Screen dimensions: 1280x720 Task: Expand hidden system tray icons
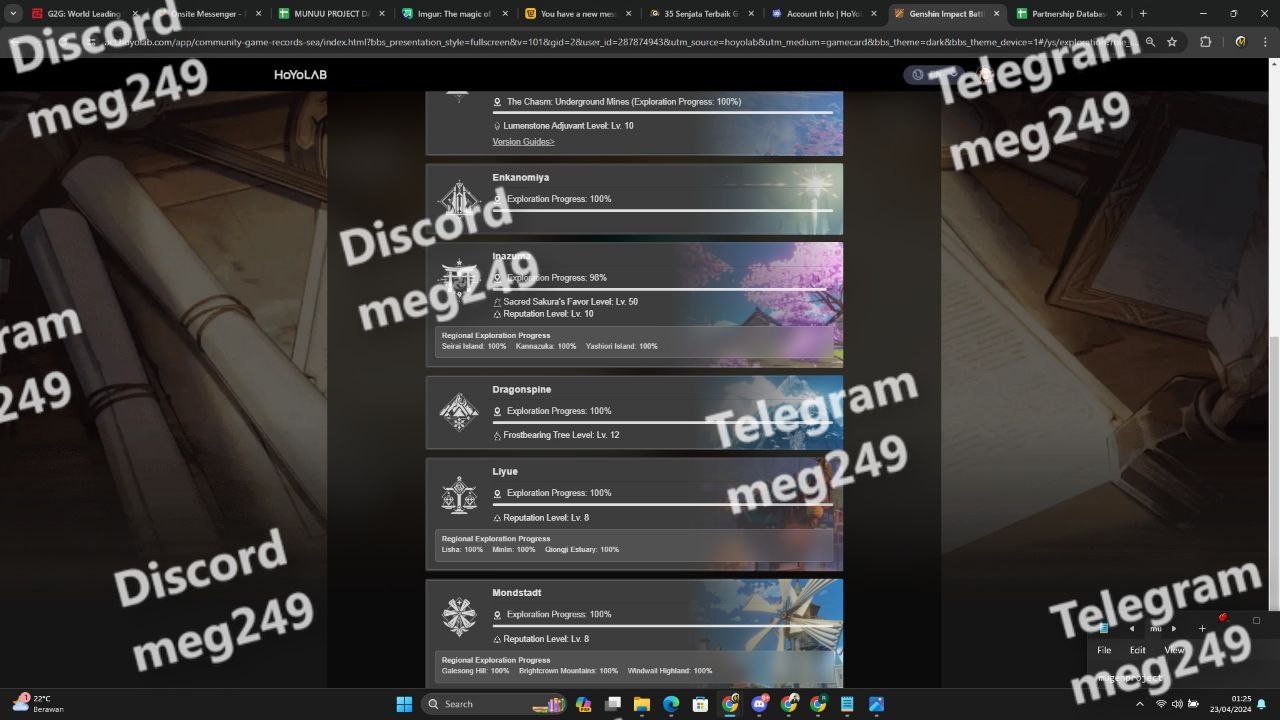(1140, 704)
